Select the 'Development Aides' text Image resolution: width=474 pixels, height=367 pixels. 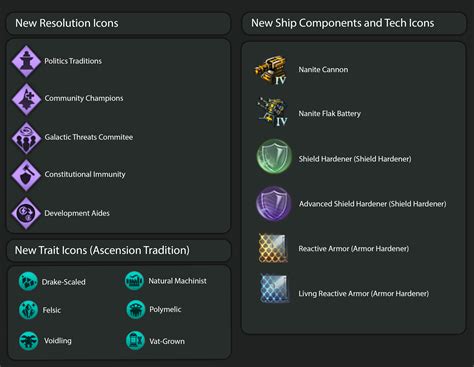(77, 213)
